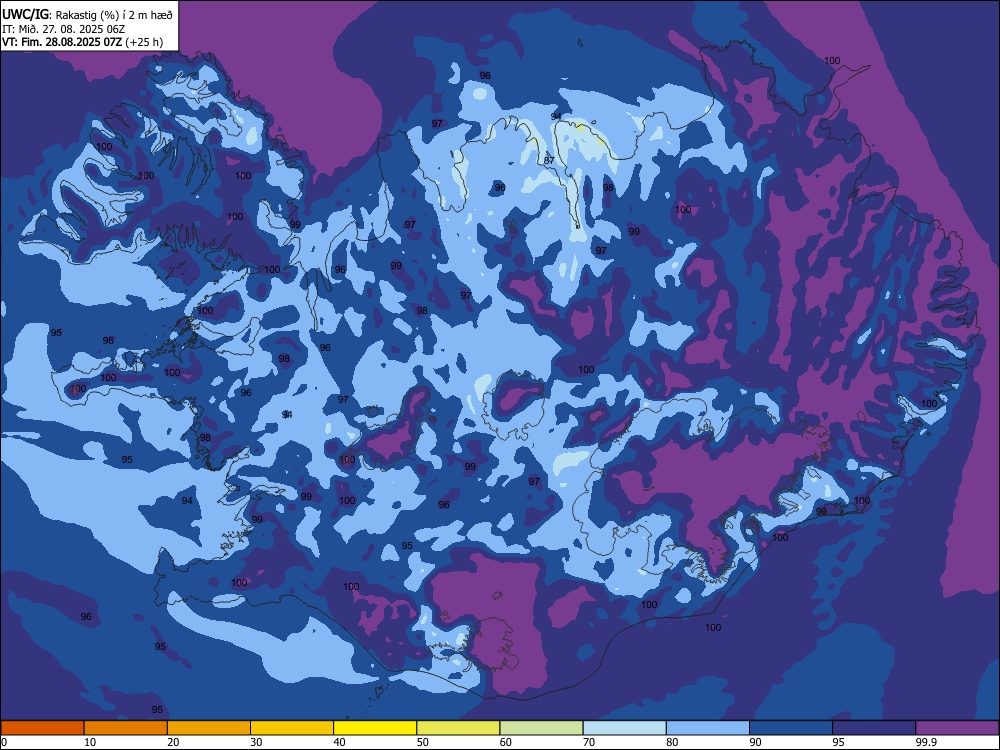Click the '40' tick label on the color scale

pos(340,742)
